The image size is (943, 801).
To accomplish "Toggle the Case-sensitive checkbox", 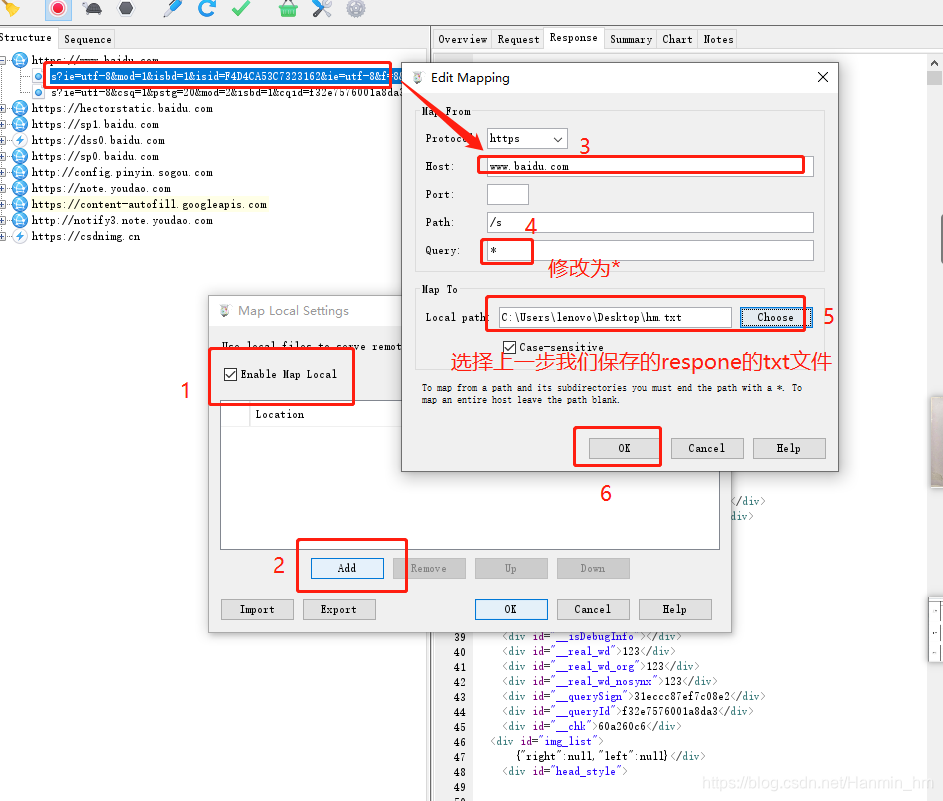I will pyautogui.click(x=509, y=348).
